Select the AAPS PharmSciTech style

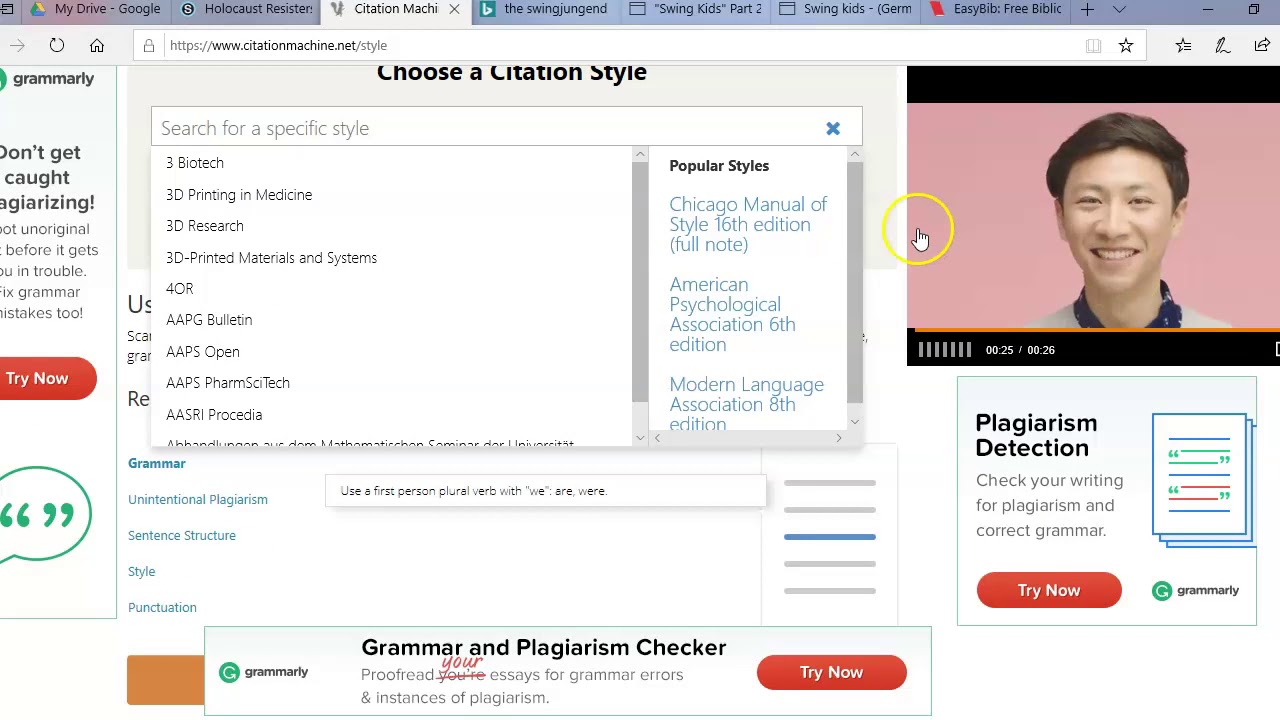coord(228,383)
